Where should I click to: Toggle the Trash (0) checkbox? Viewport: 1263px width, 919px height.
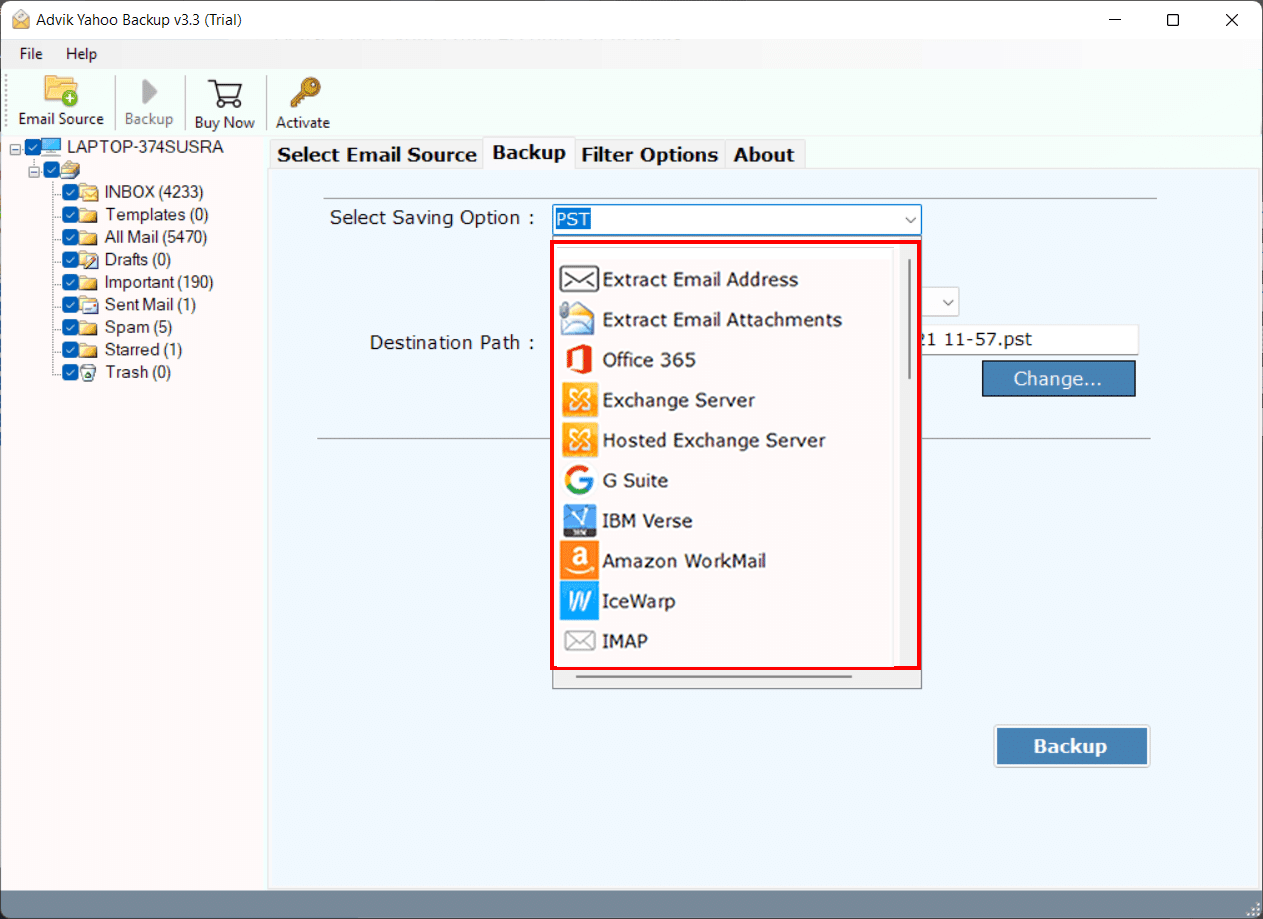coord(70,372)
